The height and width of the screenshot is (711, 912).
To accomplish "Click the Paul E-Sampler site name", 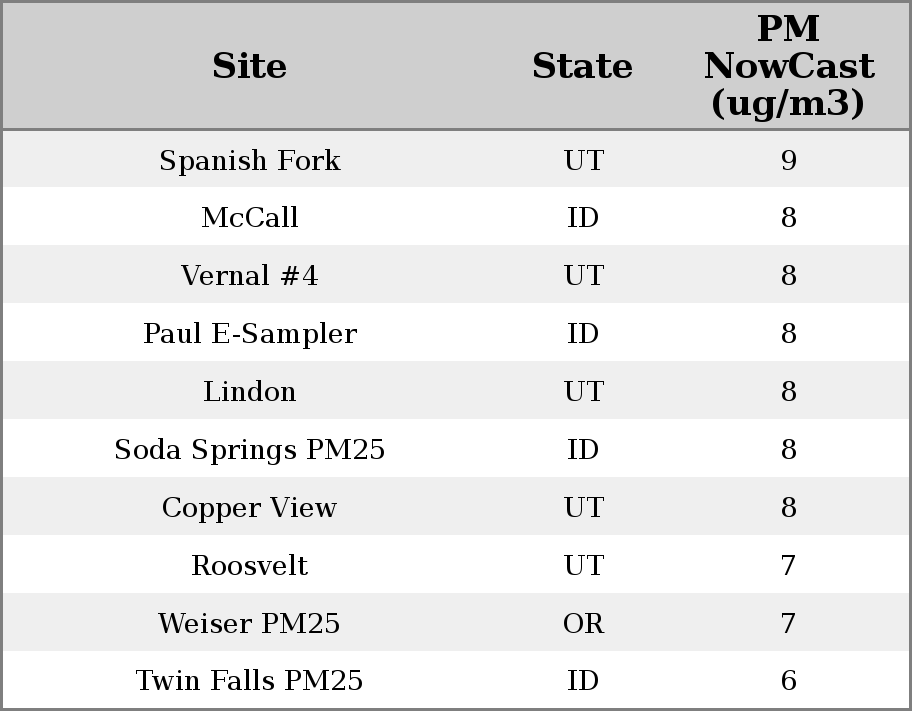I will pyautogui.click(x=249, y=334).
